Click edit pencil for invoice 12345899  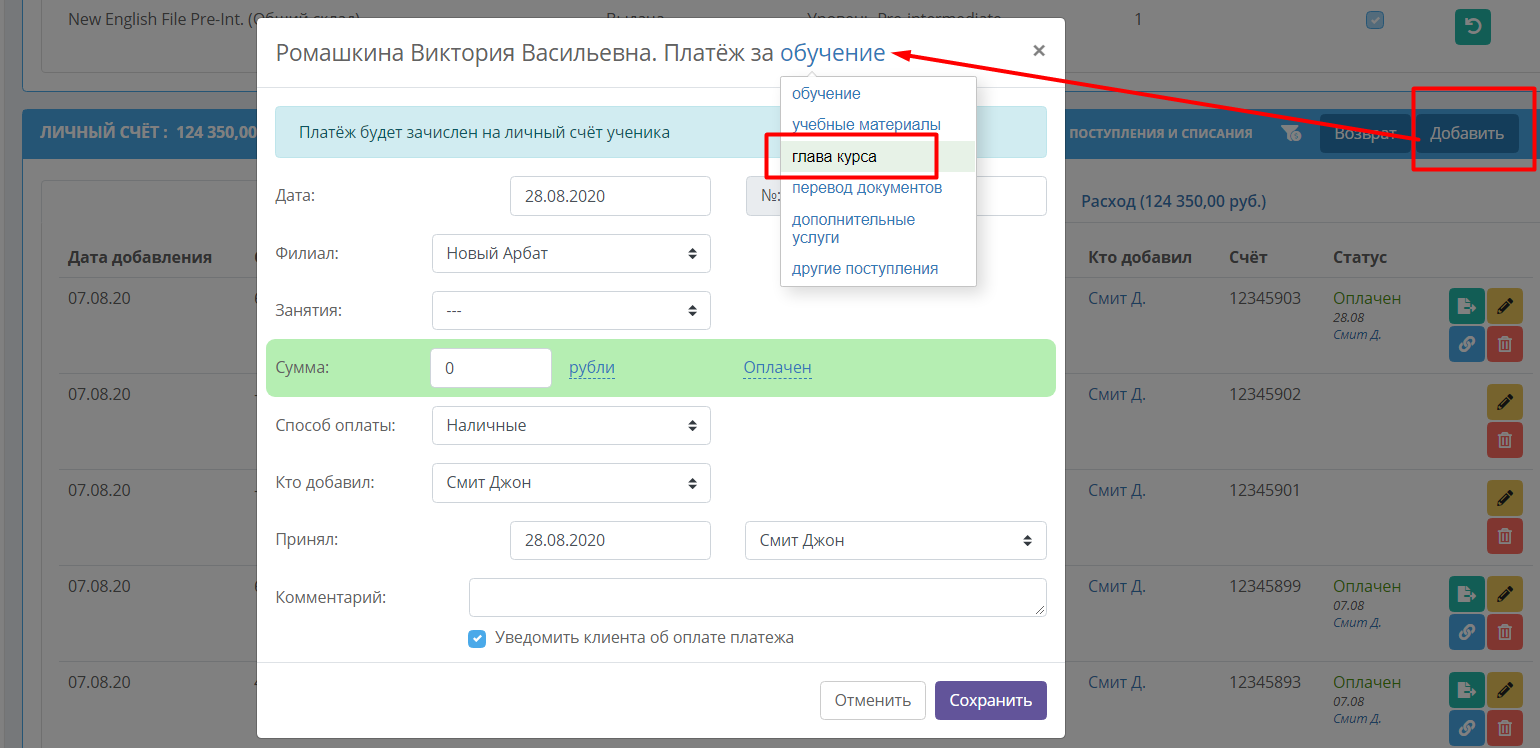(1505, 594)
